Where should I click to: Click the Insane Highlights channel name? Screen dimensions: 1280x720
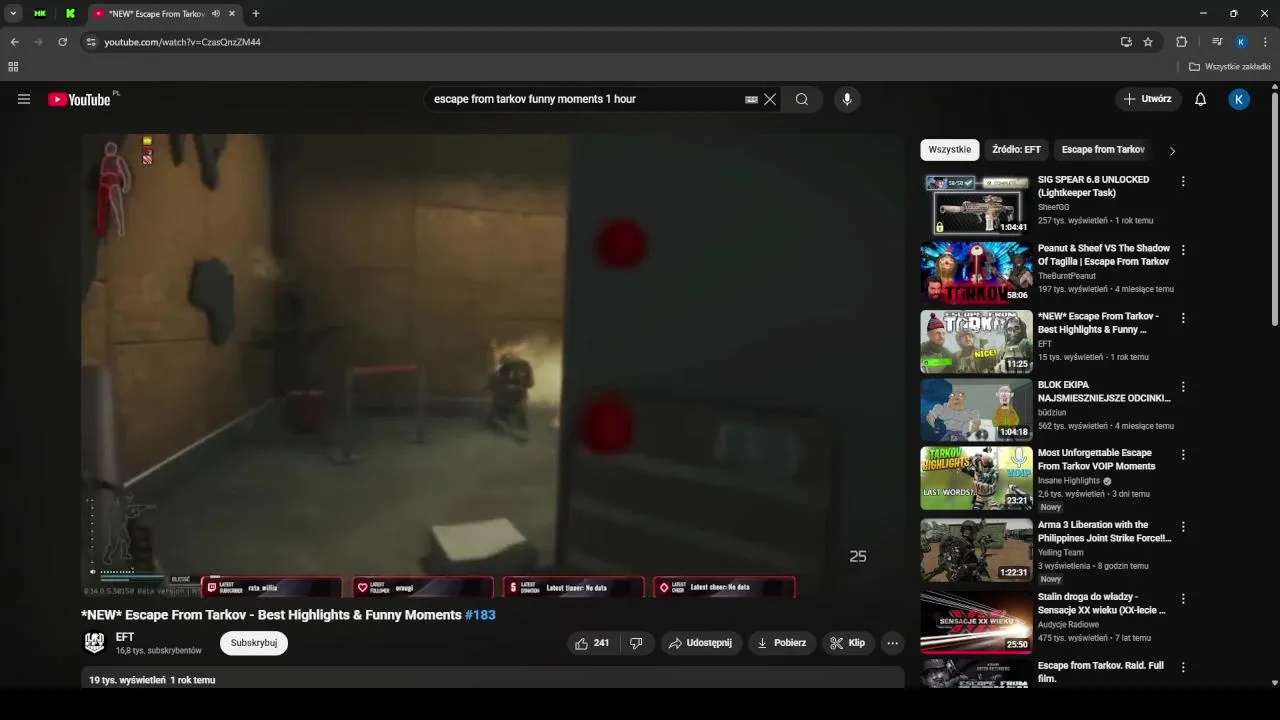(x=1068, y=481)
